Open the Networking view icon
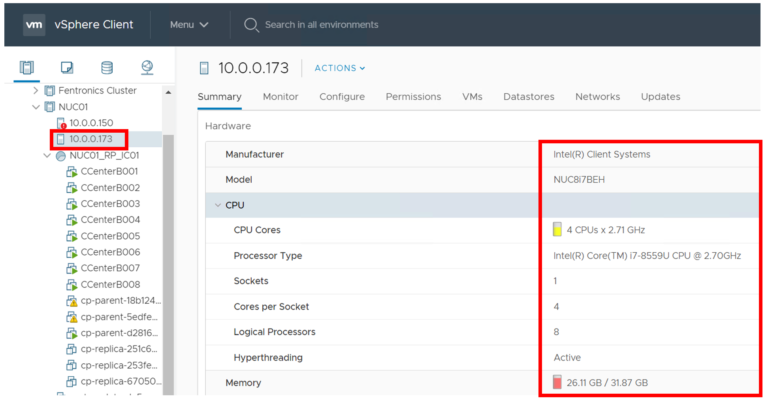768x400 pixels. point(147,67)
